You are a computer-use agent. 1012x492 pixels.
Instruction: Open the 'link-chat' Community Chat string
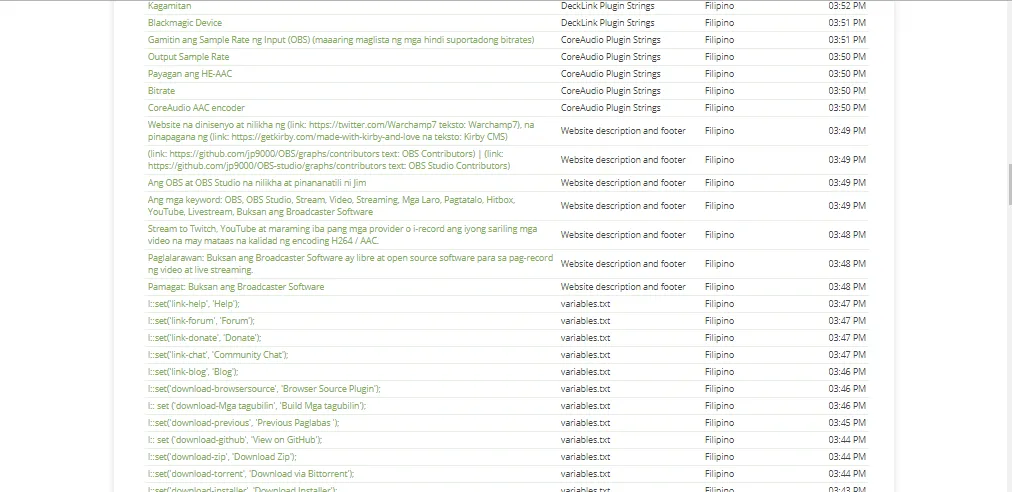coord(218,355)
